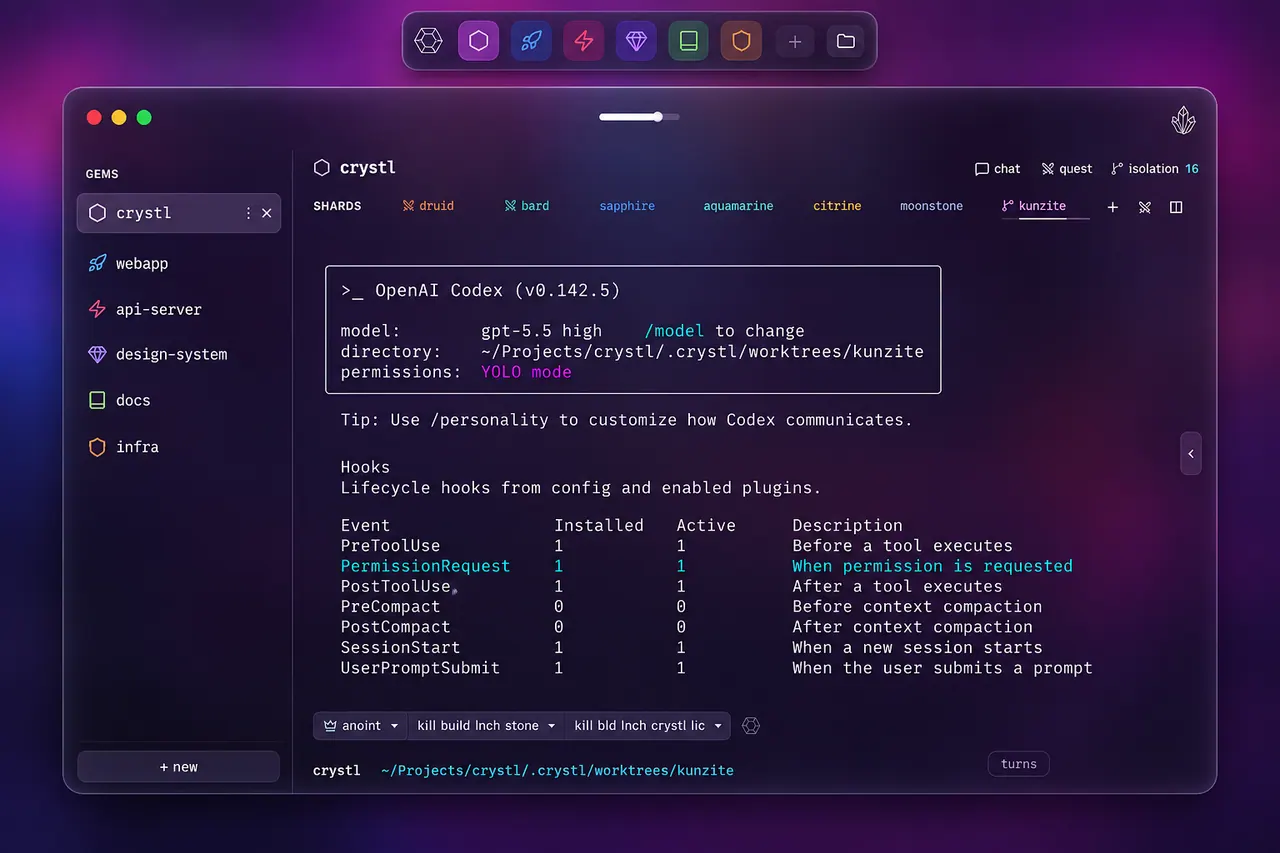Switch to the aquamarine shard tab
Viewport: 1280px width, 853px height.
[x=738, y=206]
